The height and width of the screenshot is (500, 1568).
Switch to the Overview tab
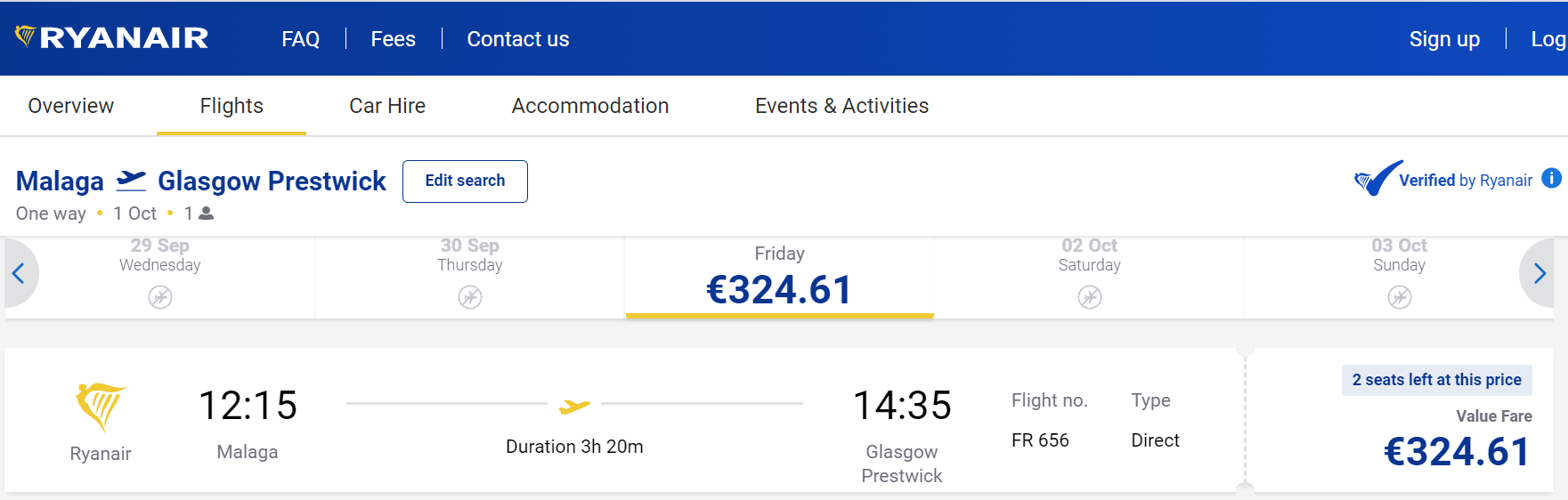pos(71,106)
